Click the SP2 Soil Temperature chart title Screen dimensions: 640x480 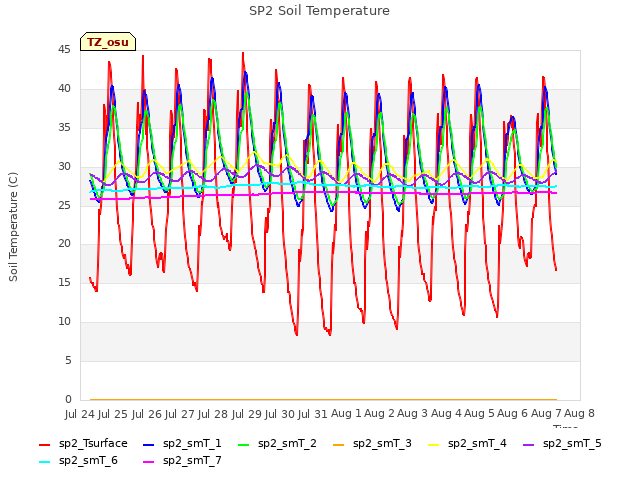pyautogui.click(x=319, y=11)
